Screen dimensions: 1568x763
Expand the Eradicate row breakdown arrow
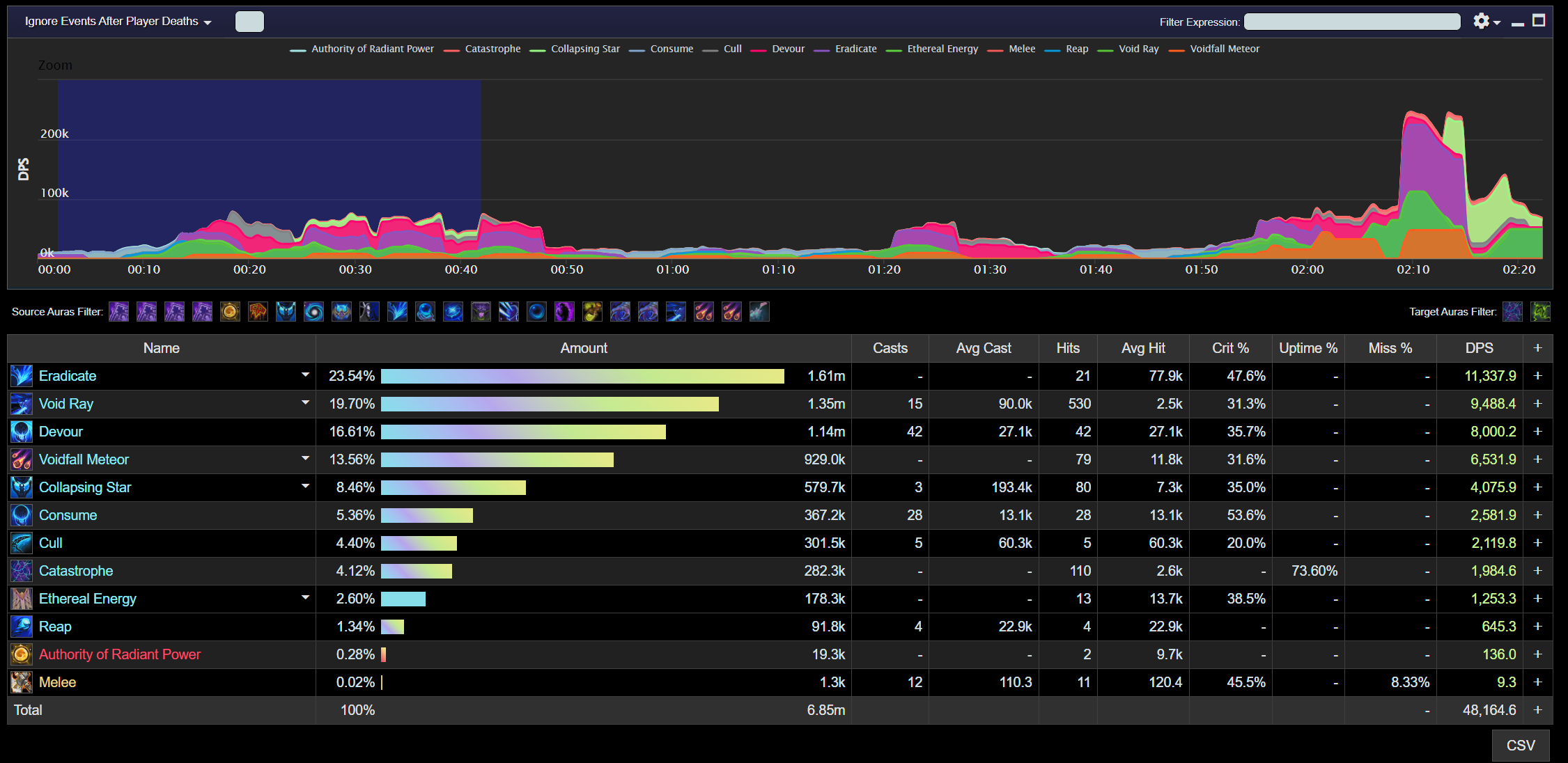[305, 375]
